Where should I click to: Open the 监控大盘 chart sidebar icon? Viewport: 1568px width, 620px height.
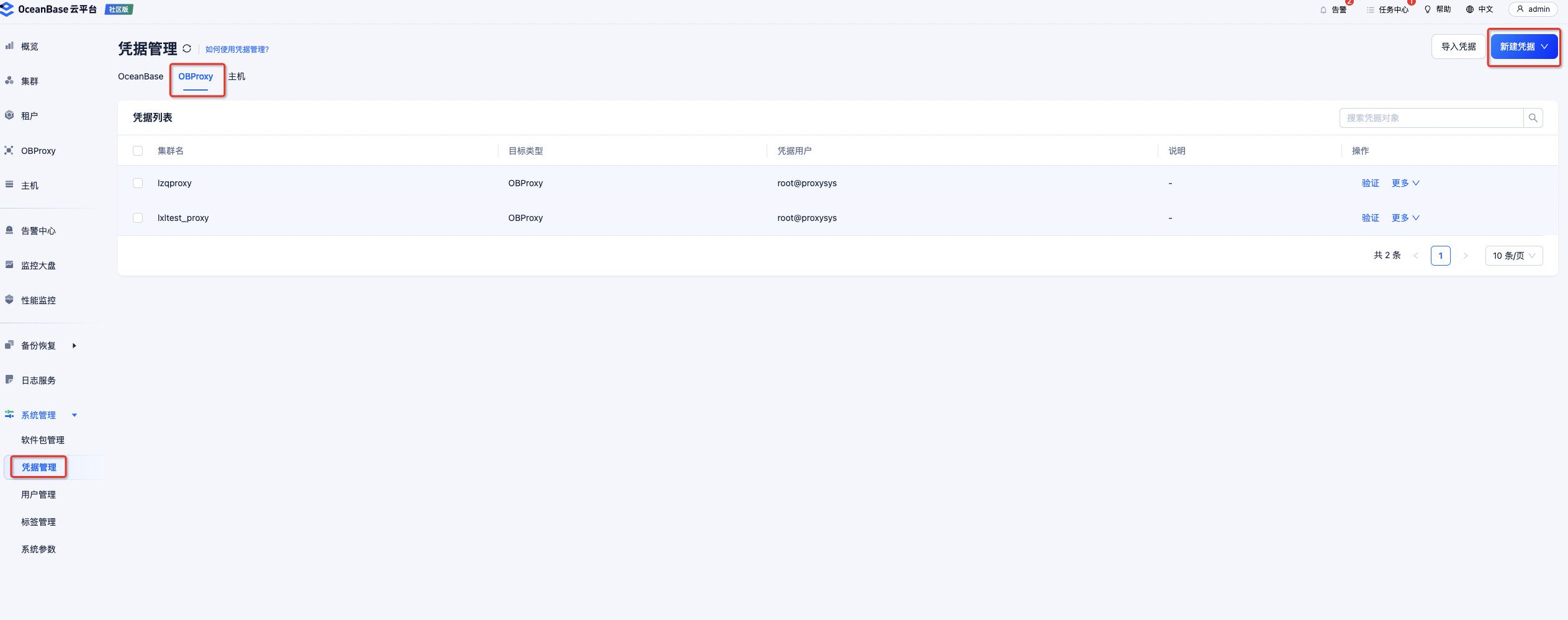(9, 265)
